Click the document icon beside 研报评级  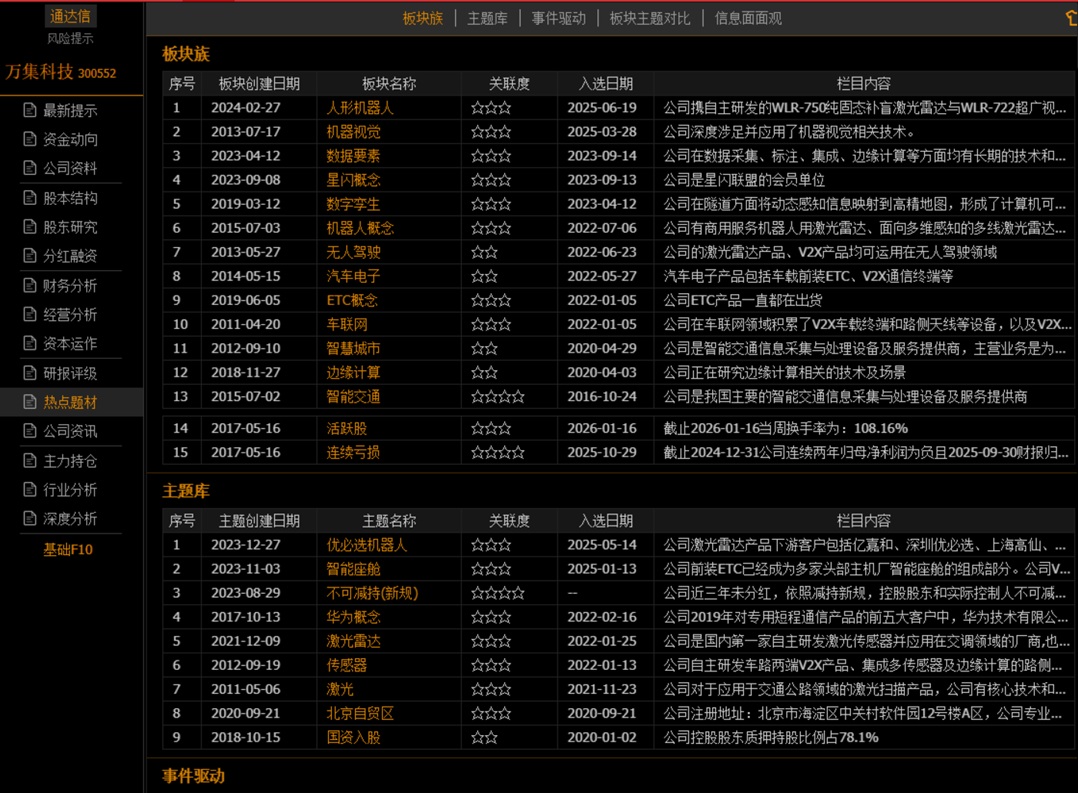[30, 373]
